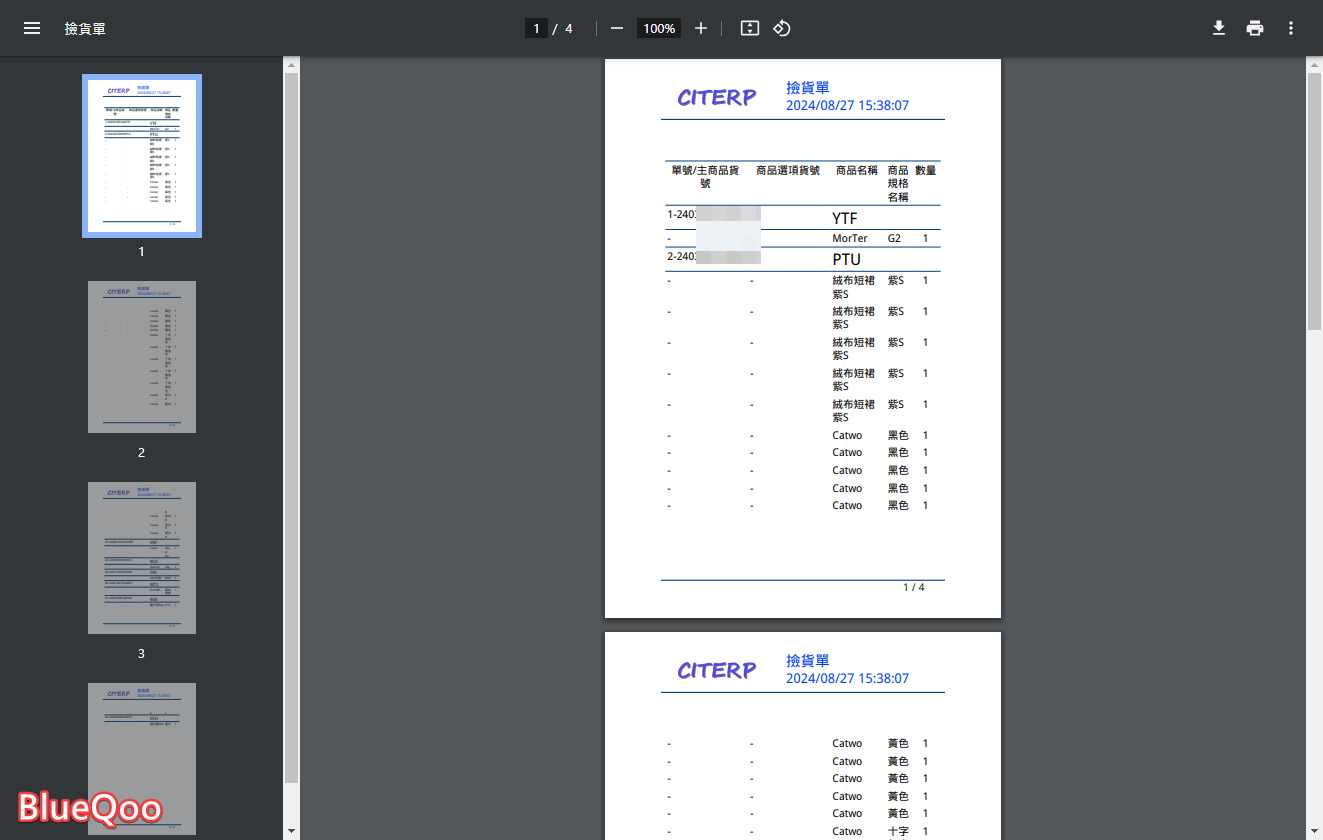Click the fit to page icon
The image size is (1323, 840).
tap(750, 28)
